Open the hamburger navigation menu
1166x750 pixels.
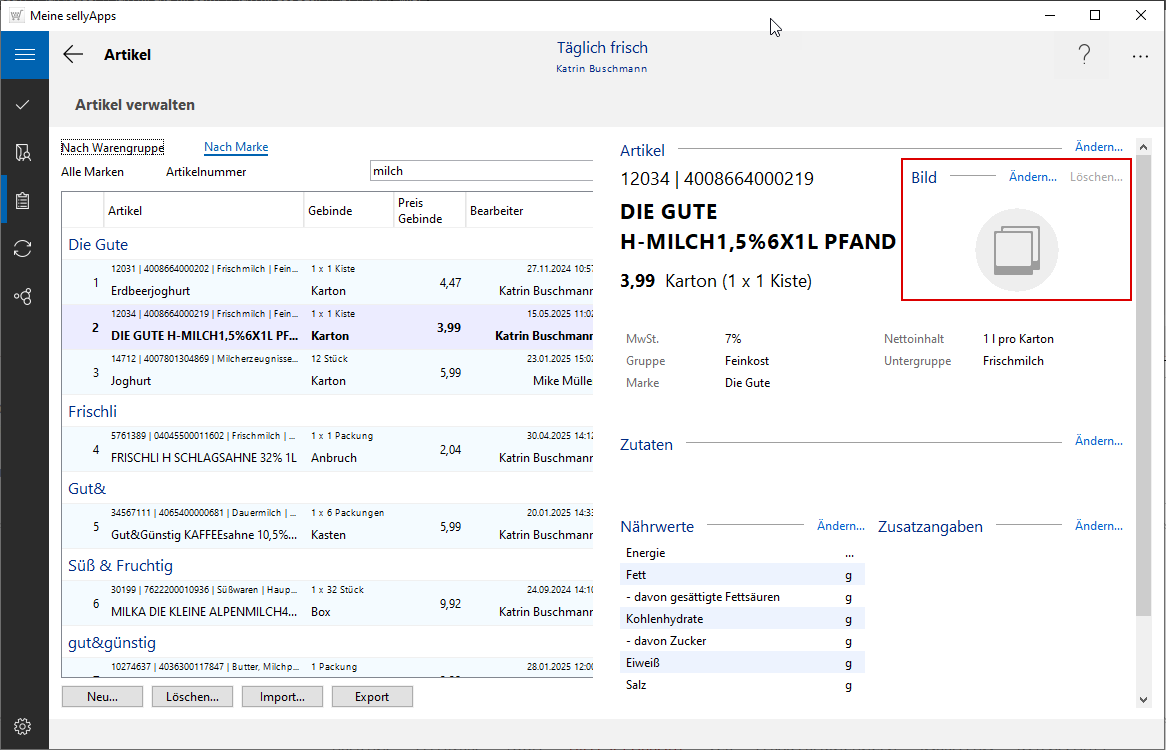(x=24, y=55)
